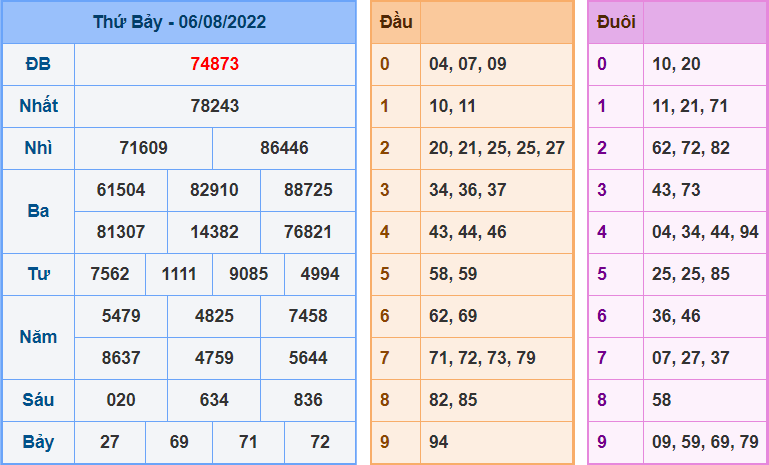Image resolution: width=769 pixels, height=465 pixels.
Task: Click the Ba row label
Action: [38, 211]
